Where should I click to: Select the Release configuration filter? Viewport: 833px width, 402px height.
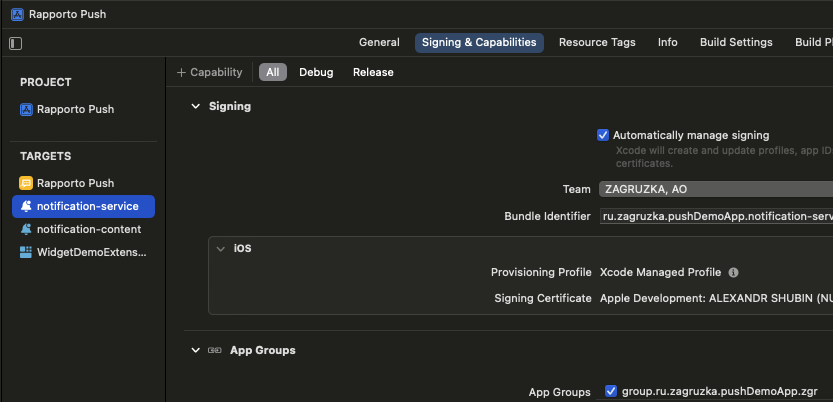pos(373,72)
